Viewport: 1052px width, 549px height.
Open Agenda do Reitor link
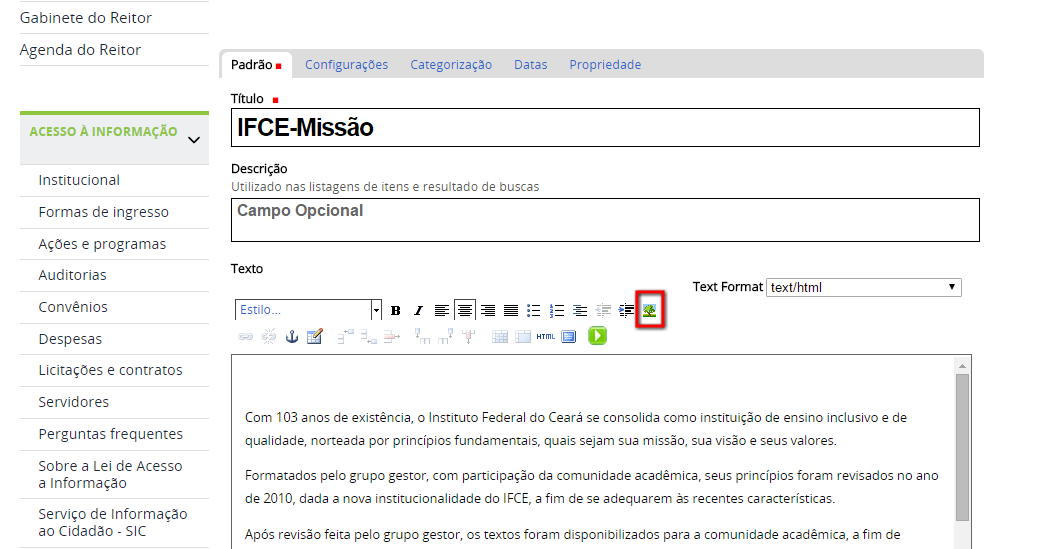point(81,50)
